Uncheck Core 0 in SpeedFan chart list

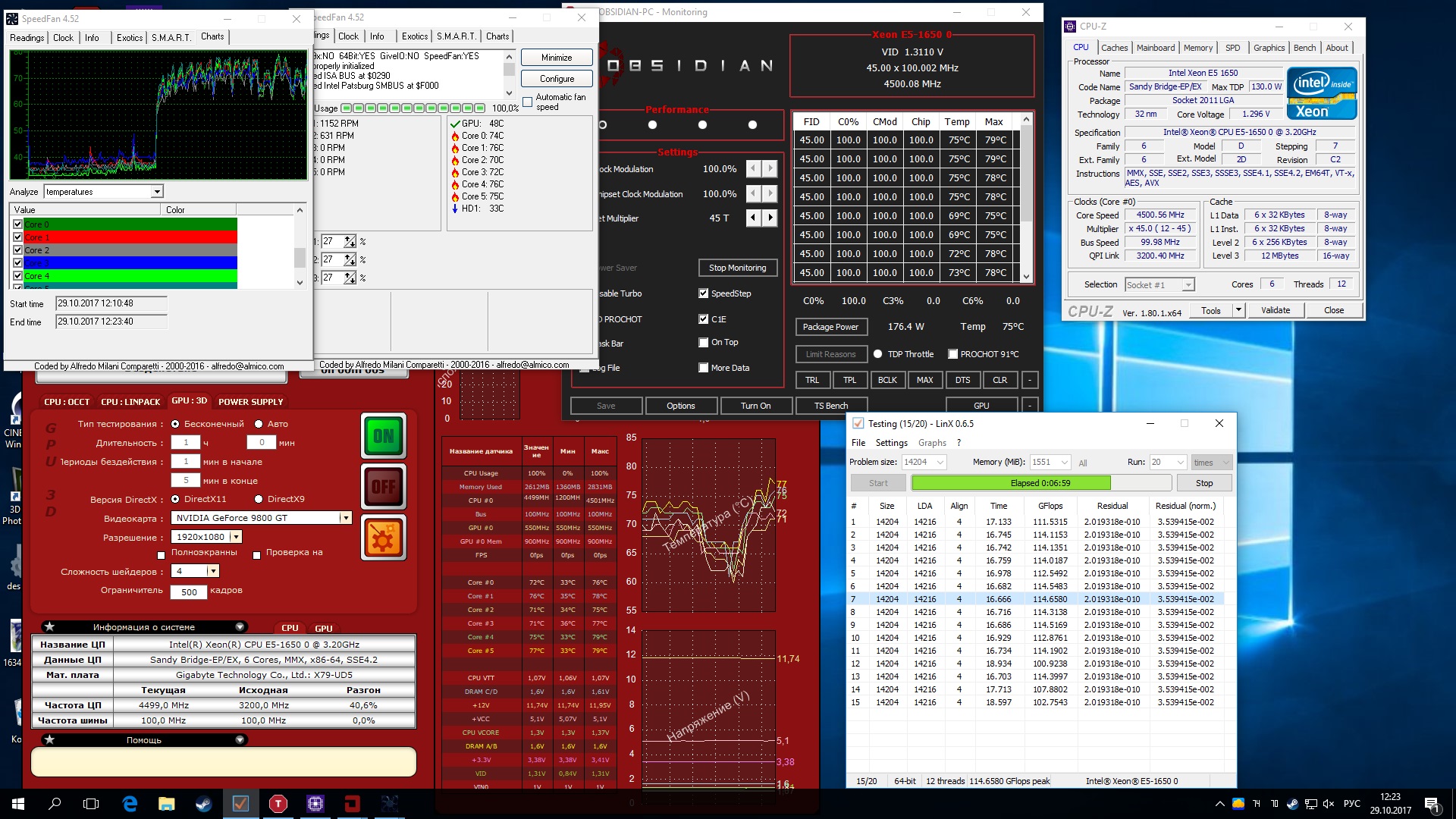[18, 224]
